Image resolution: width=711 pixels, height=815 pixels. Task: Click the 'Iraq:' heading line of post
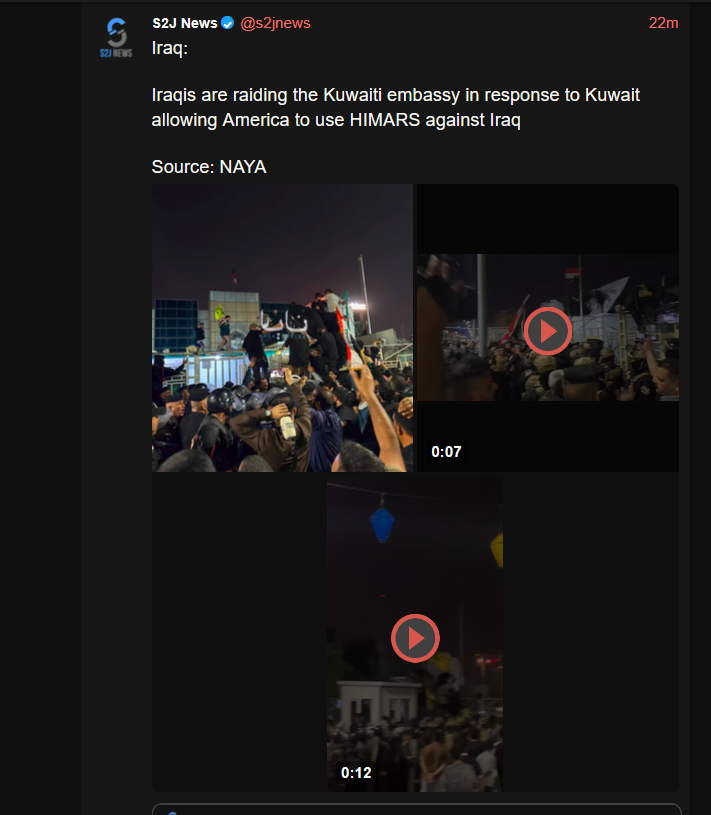point(169,48)
